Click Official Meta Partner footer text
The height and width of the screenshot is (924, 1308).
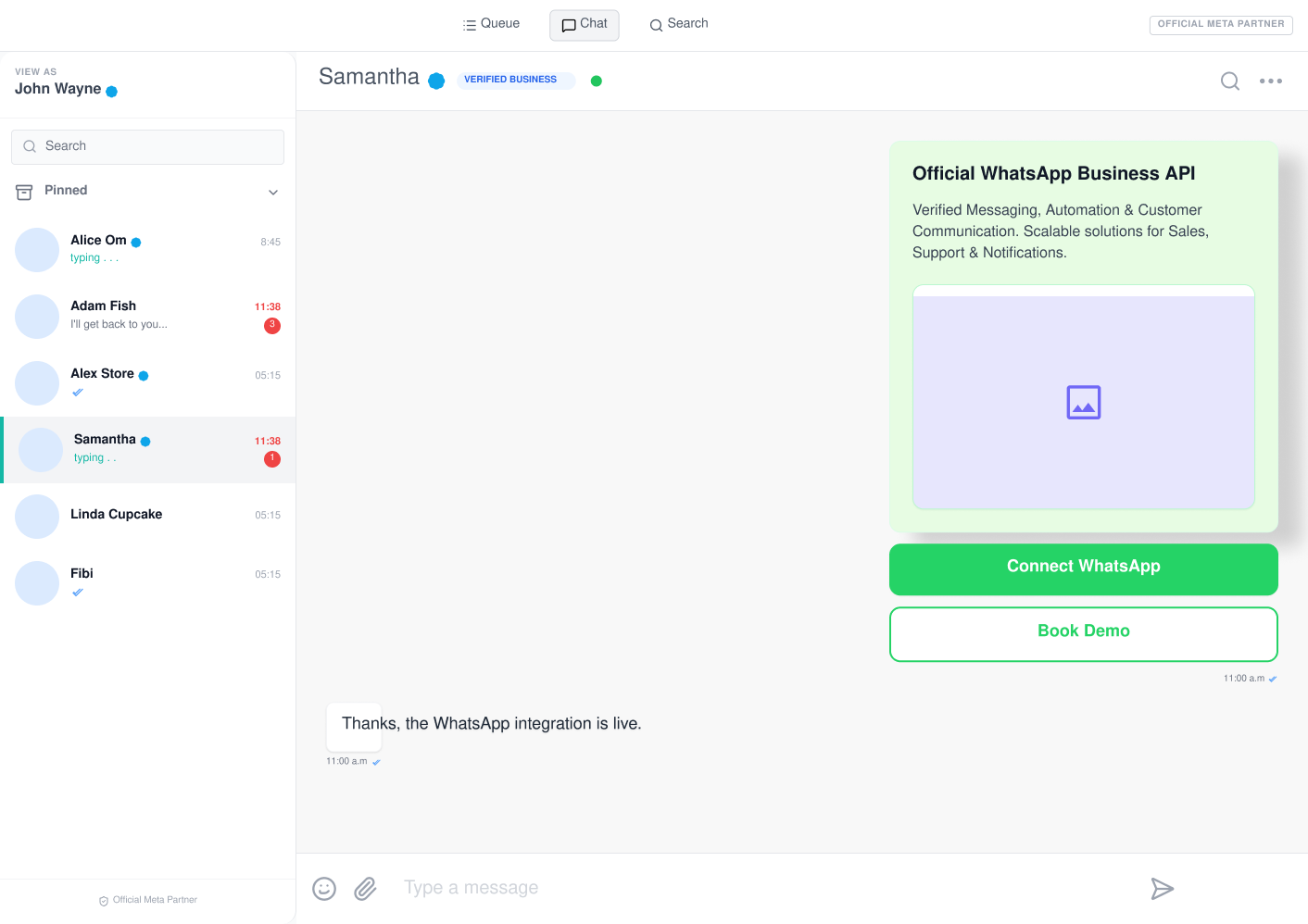155,900
